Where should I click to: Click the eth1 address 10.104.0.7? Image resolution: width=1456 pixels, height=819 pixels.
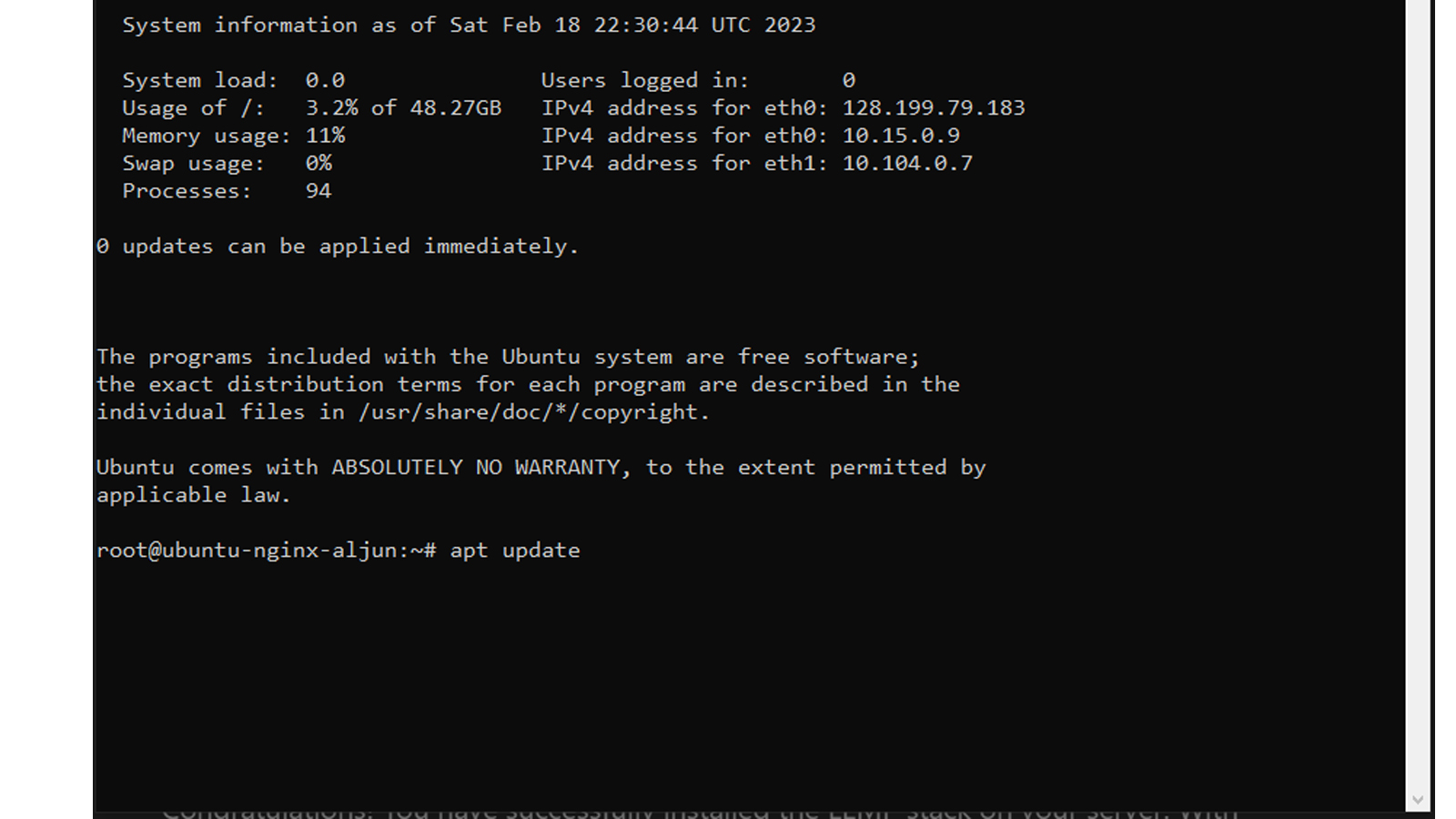coord(907,164)
